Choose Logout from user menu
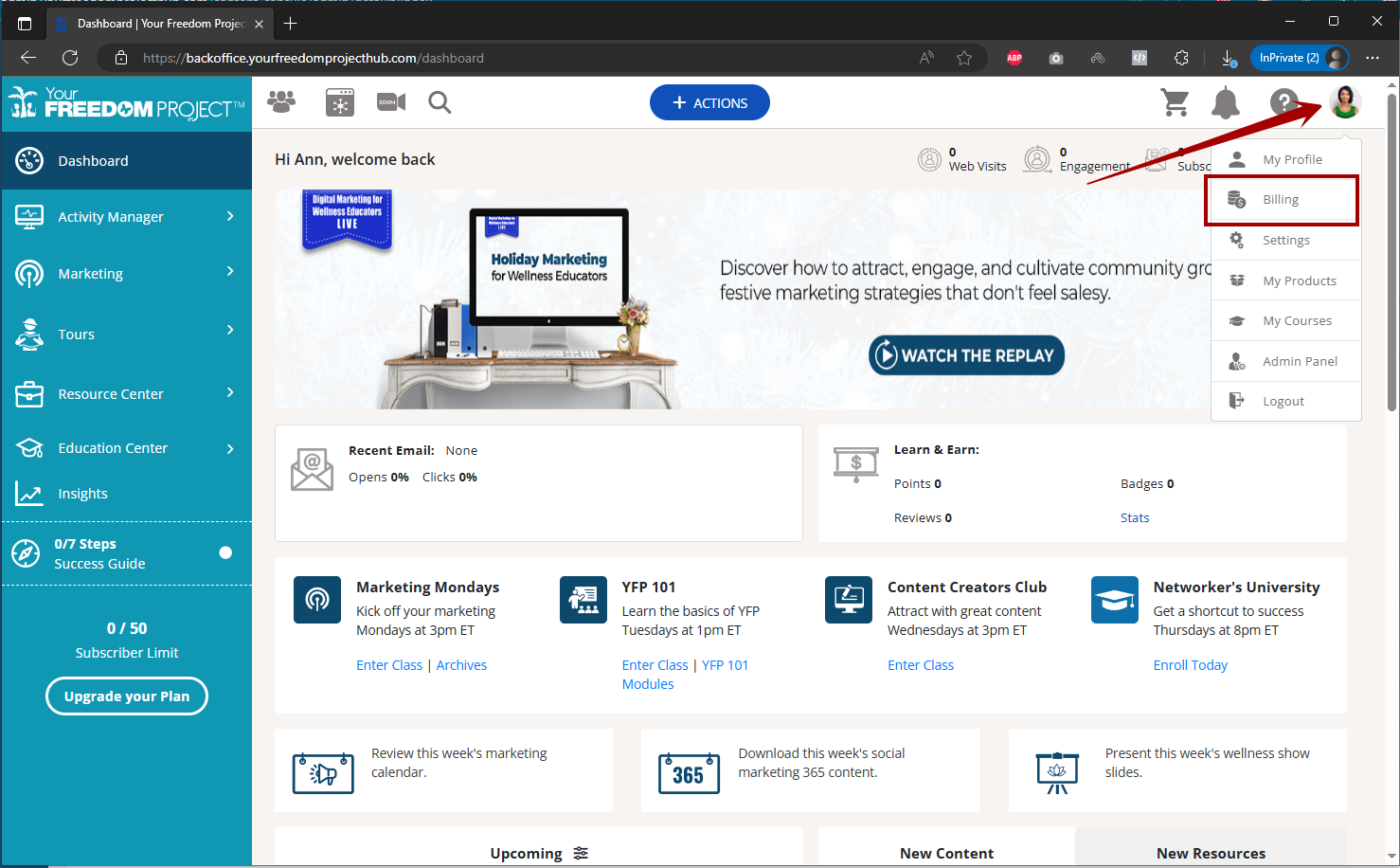 1286,401
